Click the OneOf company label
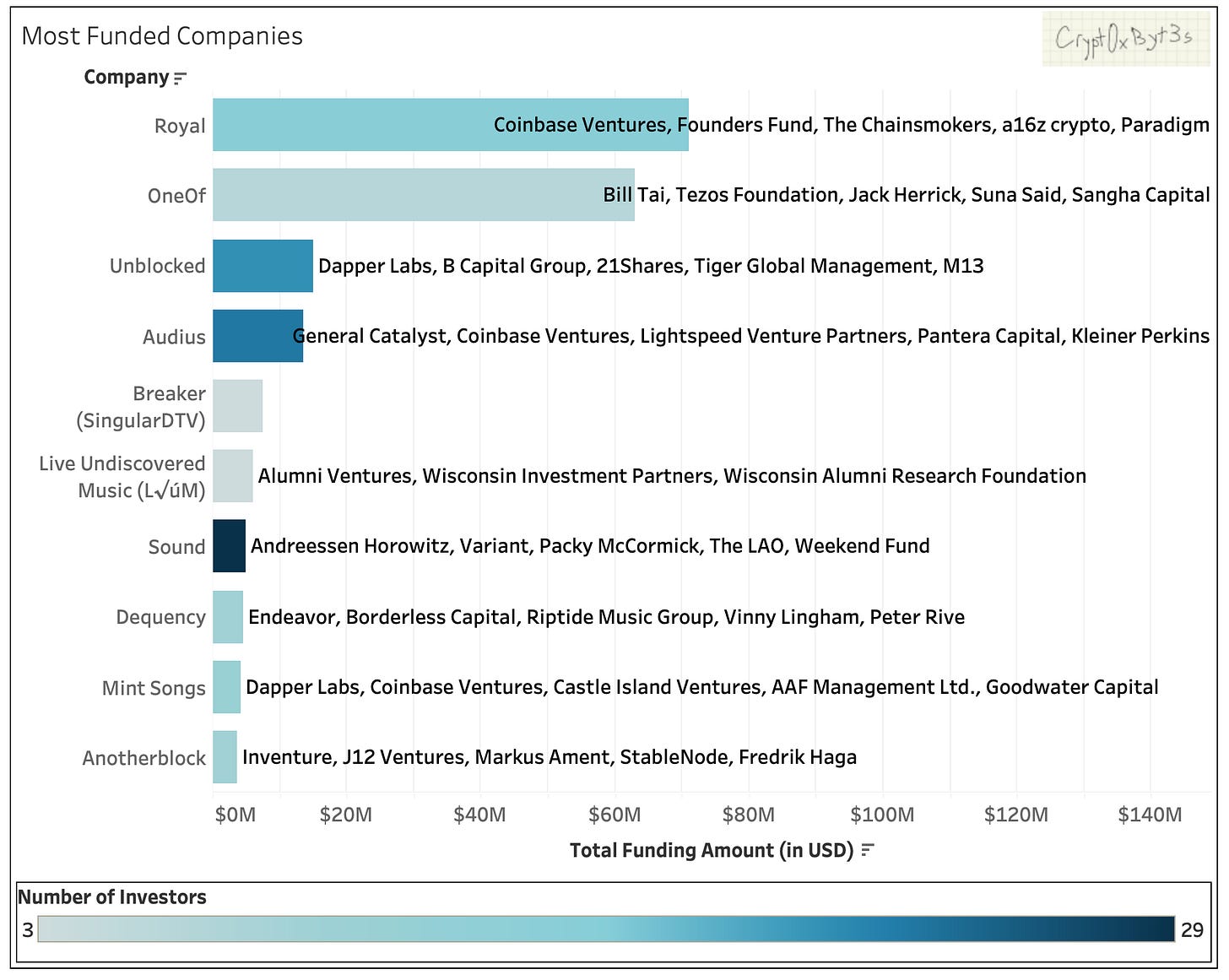1229x980 pixels. [176, 196]
